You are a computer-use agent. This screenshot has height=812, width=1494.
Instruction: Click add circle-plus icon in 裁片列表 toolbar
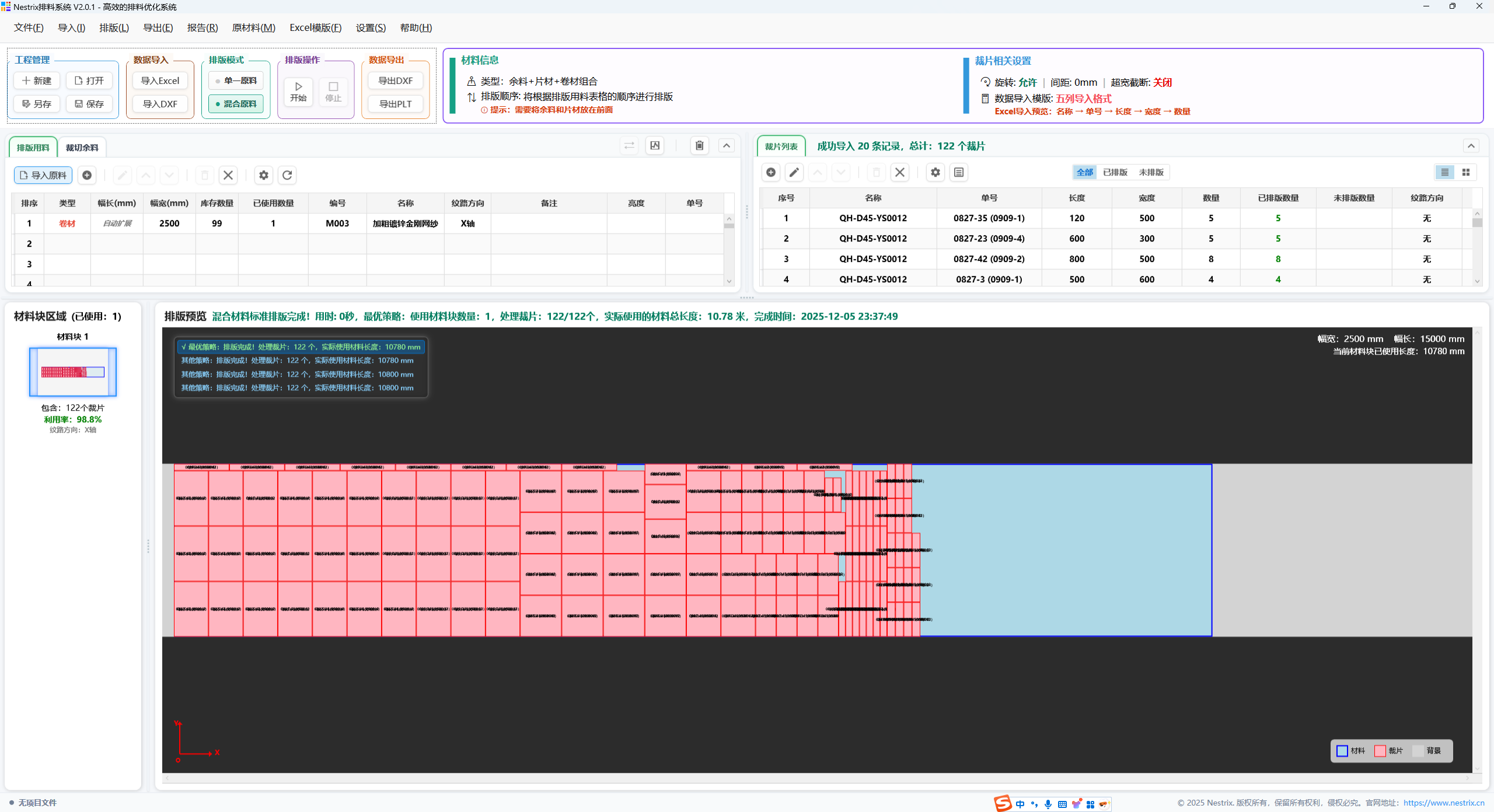tap(771, 172)
